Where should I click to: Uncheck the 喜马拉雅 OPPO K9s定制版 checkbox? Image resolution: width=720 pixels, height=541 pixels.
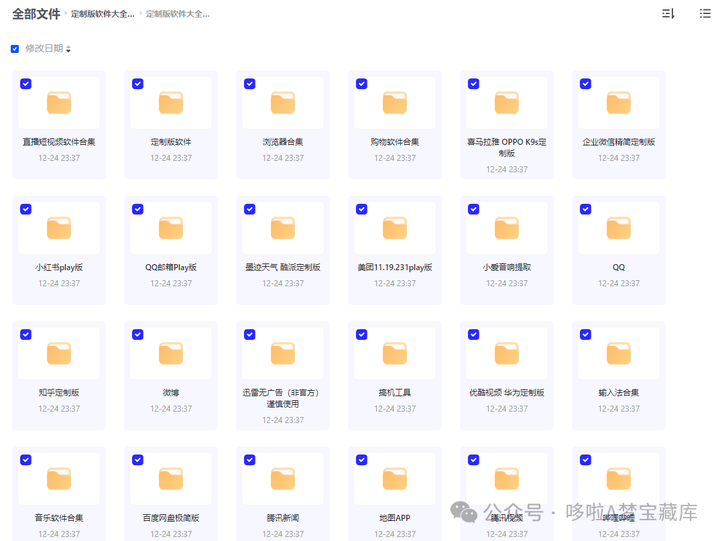pos(473,84)
